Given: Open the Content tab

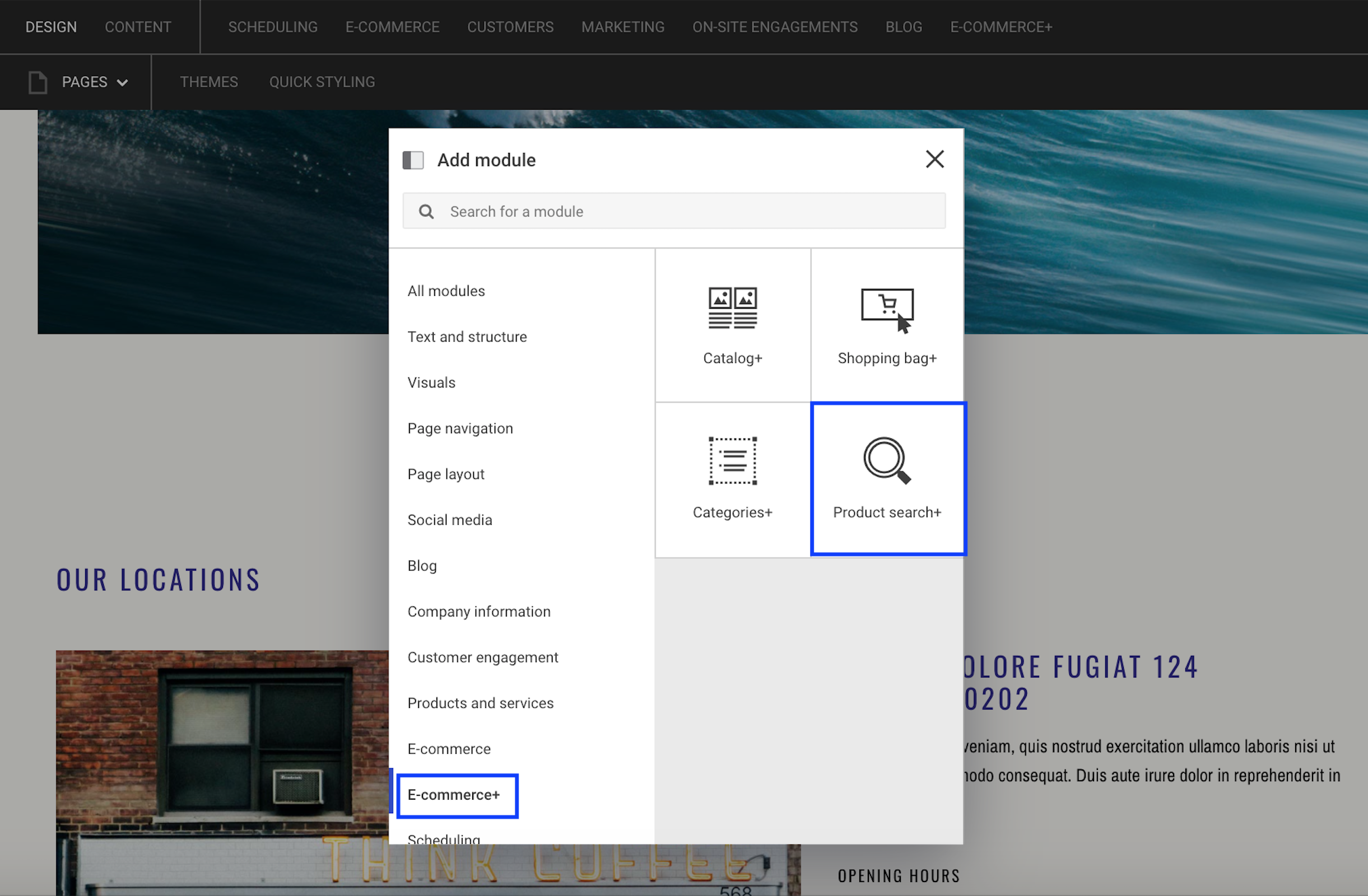Looking at the screenshot, I should tap(138, 27).
